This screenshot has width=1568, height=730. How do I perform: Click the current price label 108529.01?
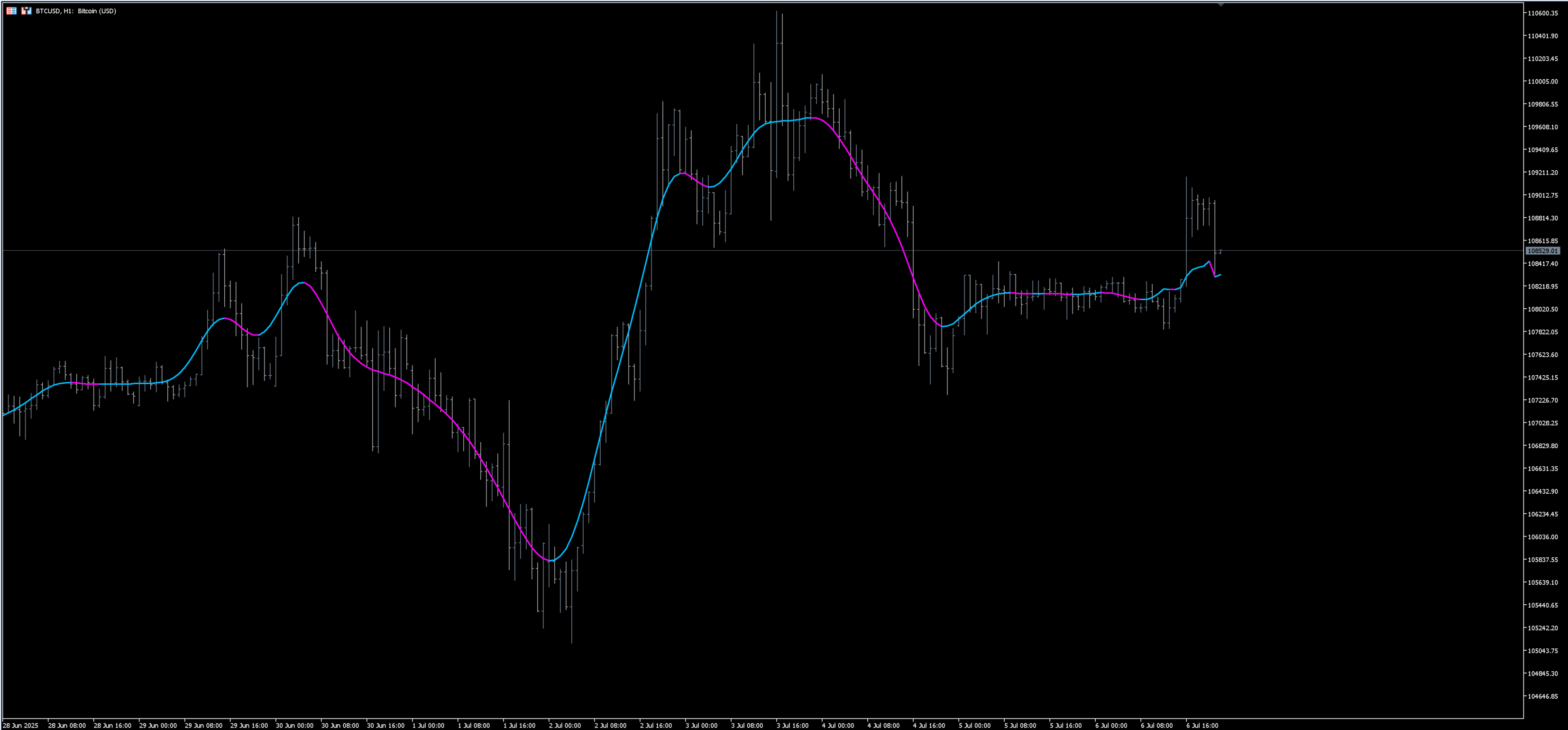pyautogui.click(x=1542, y=251)
